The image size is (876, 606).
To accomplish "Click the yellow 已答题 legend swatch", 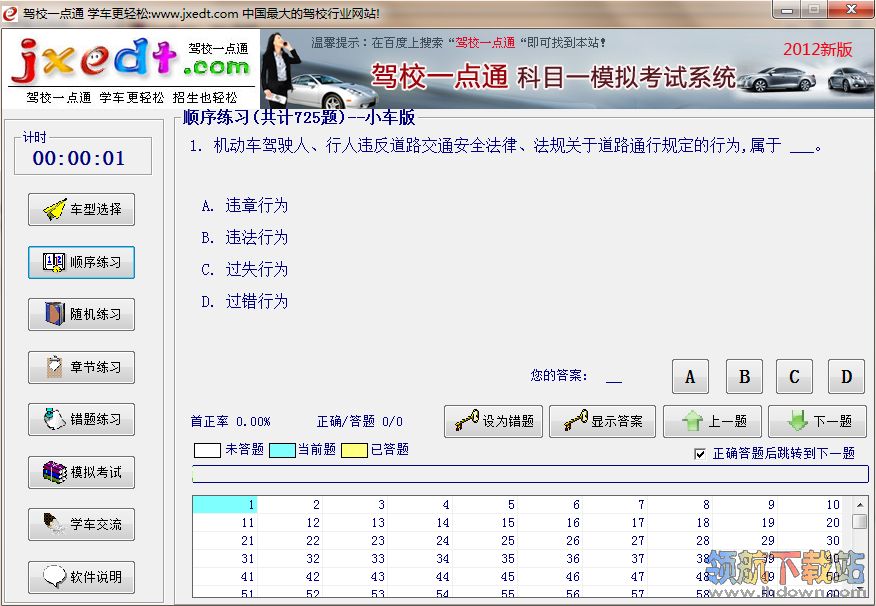I will [354, 450].
